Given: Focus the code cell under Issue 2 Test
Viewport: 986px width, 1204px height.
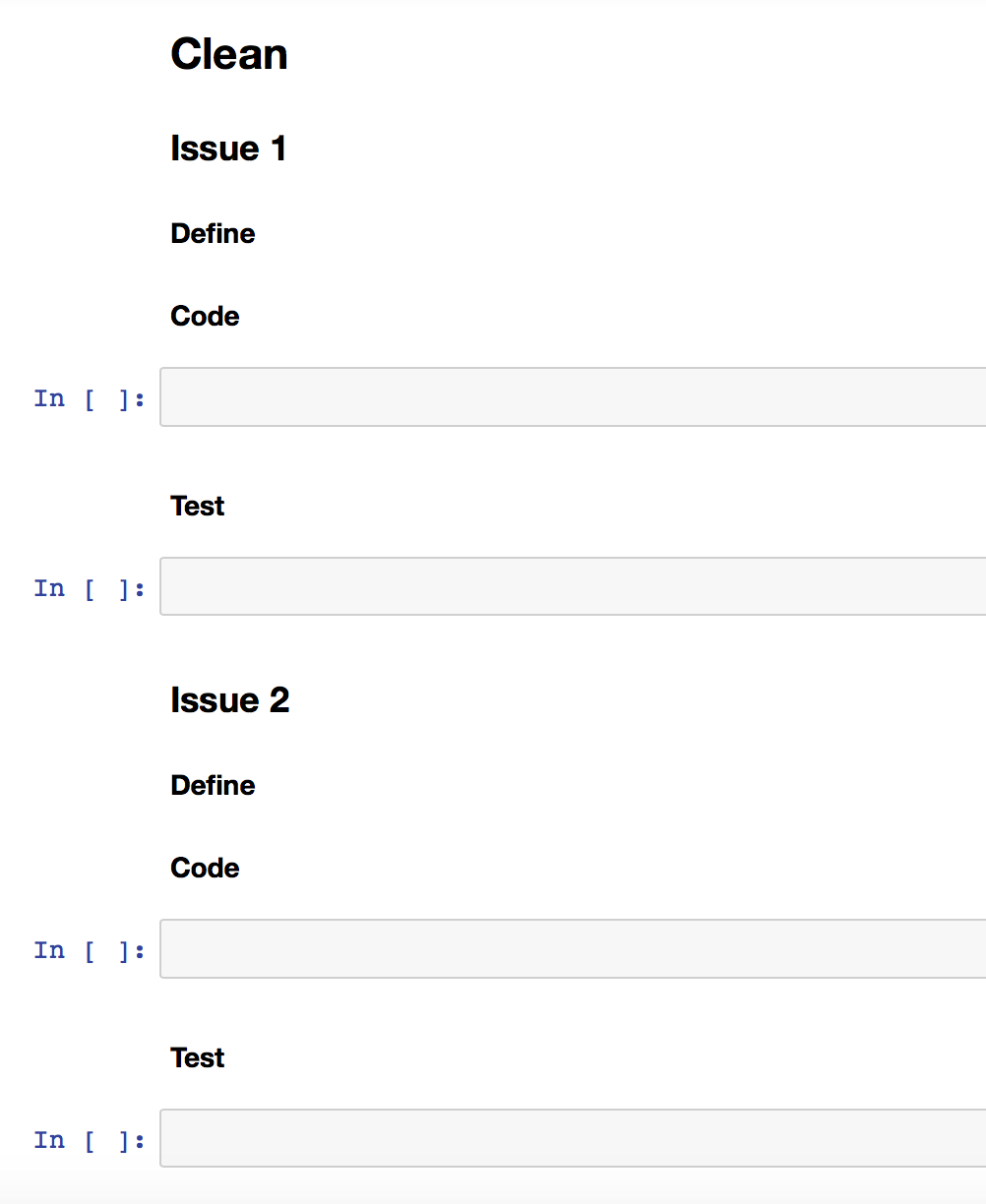Looking at the screenshot, I should click(x=573, y=1139).
